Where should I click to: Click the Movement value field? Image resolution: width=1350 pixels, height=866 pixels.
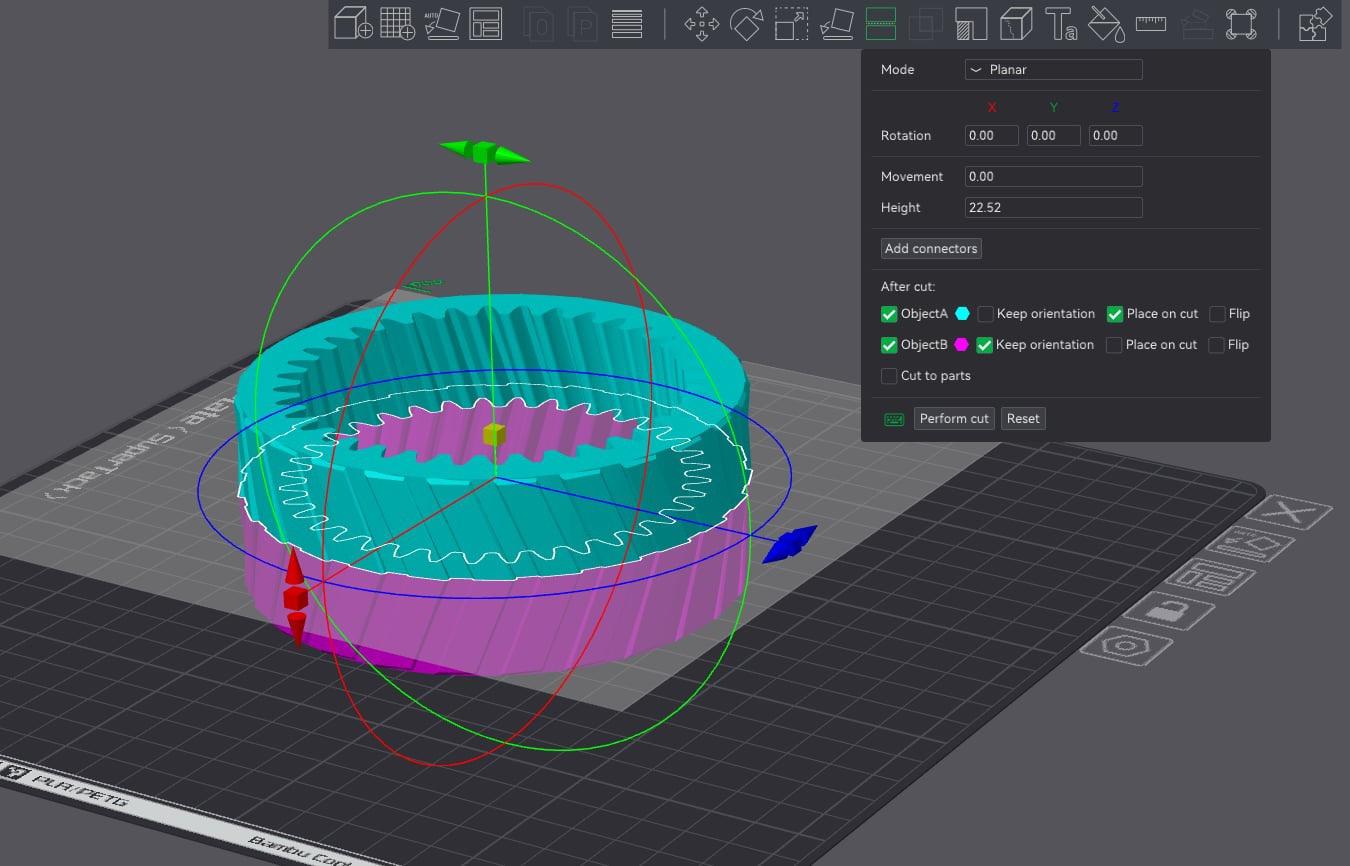click(1053, 176)
